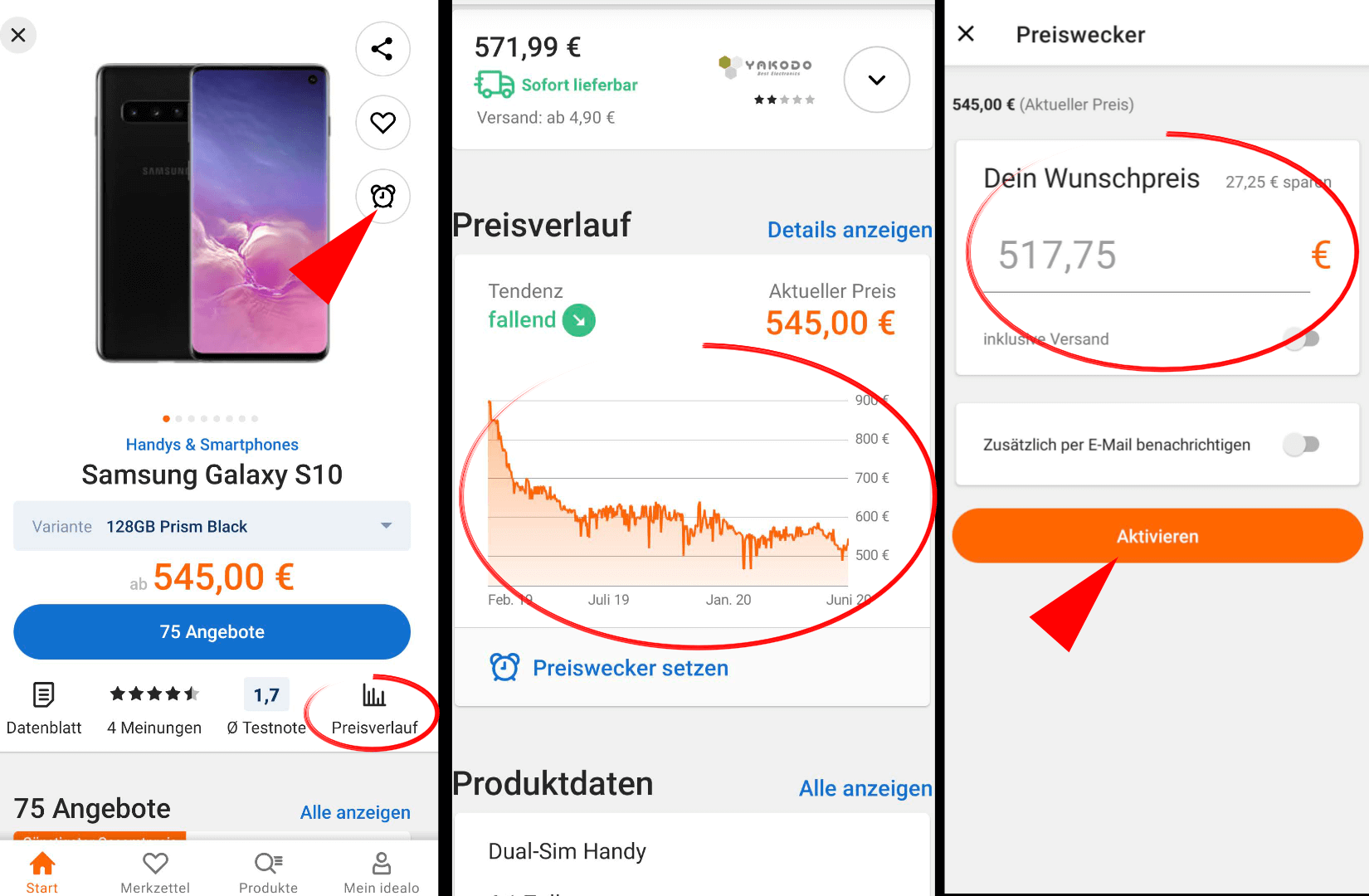1369x896 pixels.
Task: Tap the share icon
Action: click(x=382, y=49)
